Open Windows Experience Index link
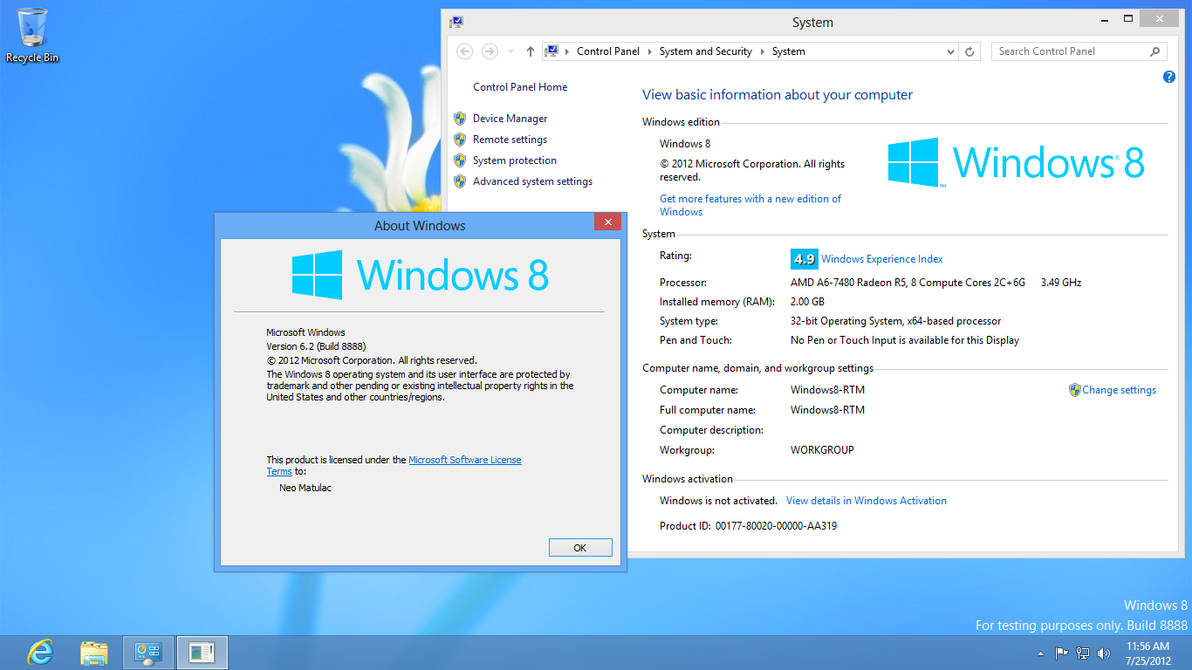This screenshot has height=670, width=1192. (882, 259)
